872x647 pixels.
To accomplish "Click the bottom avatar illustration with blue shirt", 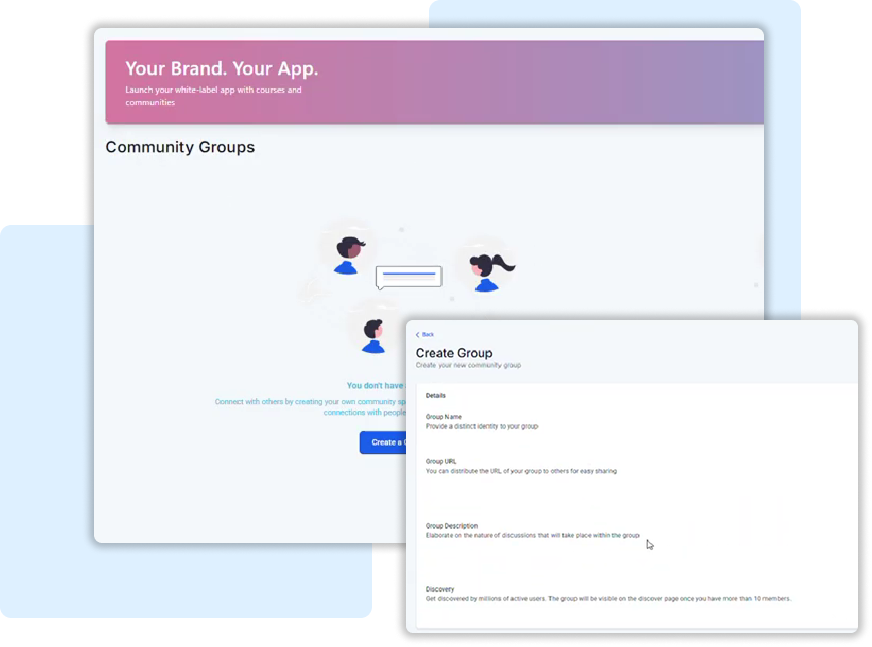I will [374, 334].
